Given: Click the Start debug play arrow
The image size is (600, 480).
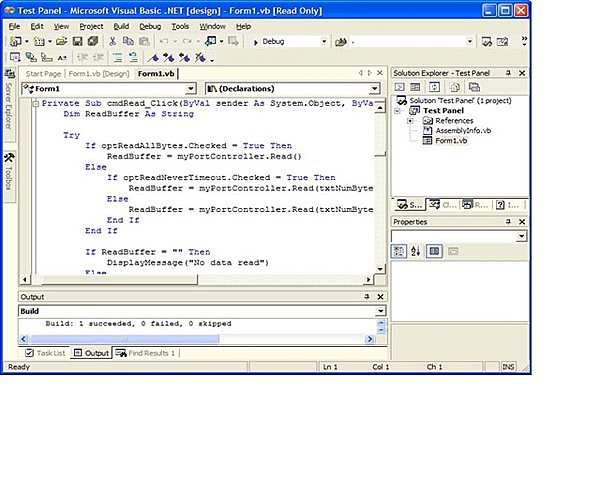Looking at the screenshot, I should point(256,42).
